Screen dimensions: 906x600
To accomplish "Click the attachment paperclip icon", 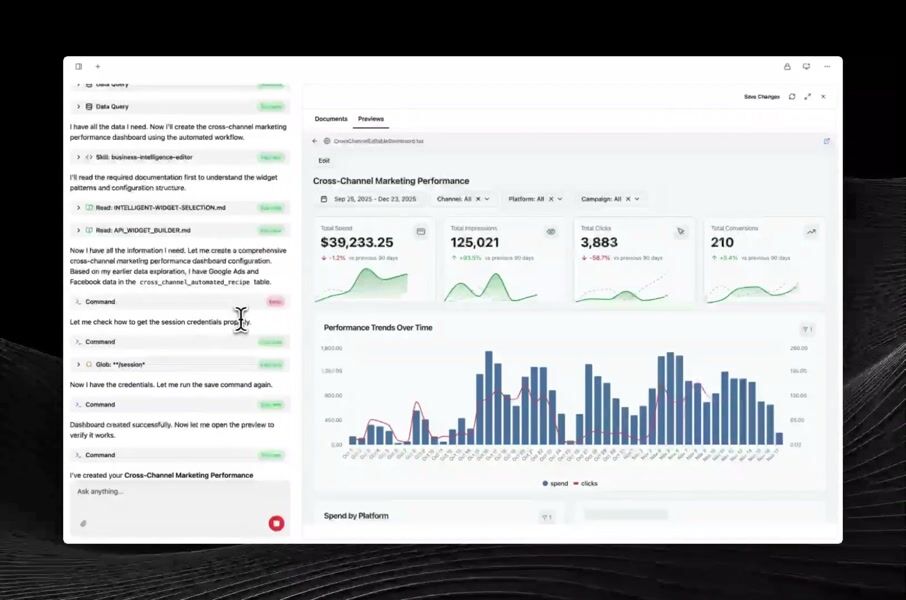I will pyautogui.click(x=83, y=523).
